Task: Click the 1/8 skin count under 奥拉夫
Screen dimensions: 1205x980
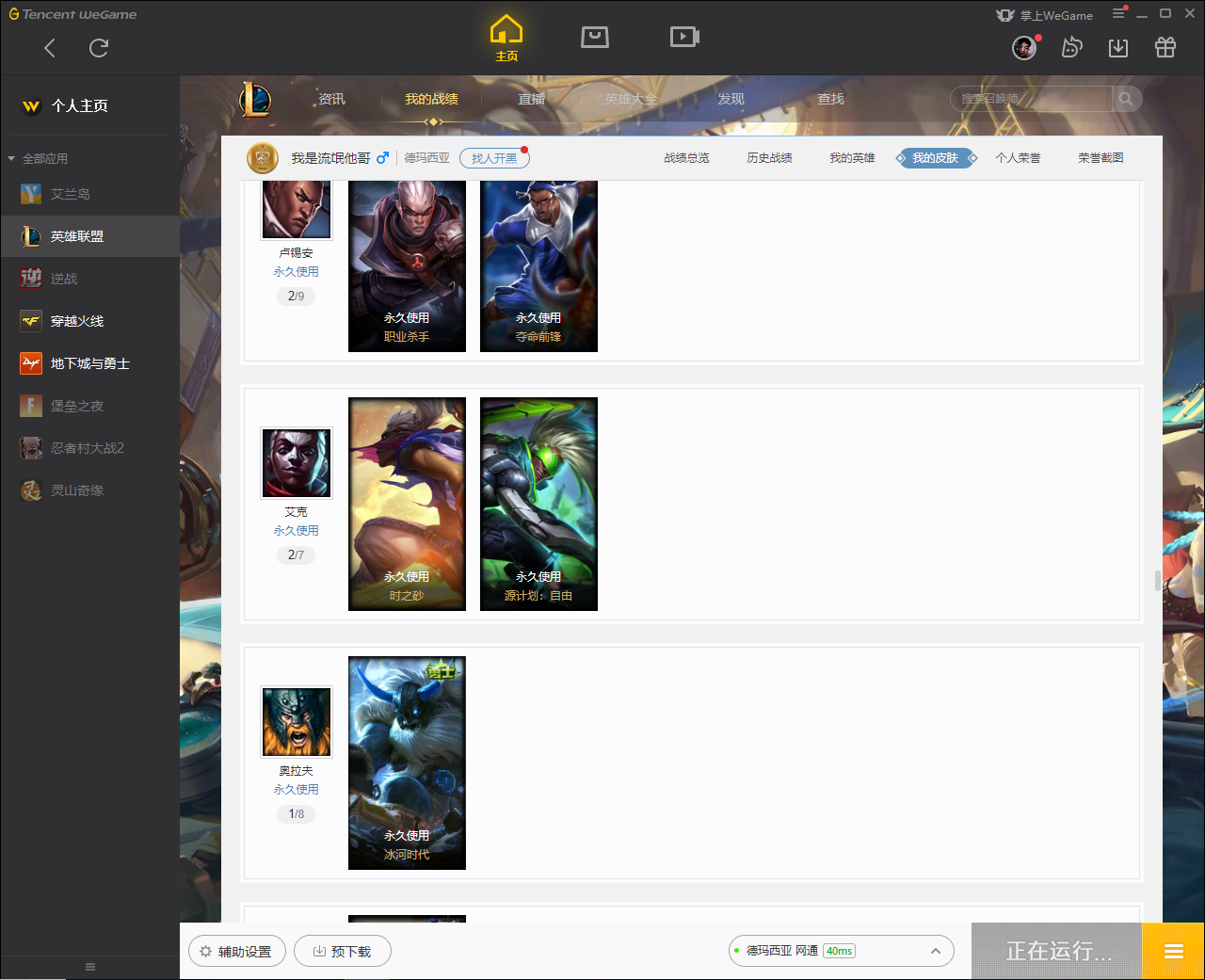Action: point(296,813)
